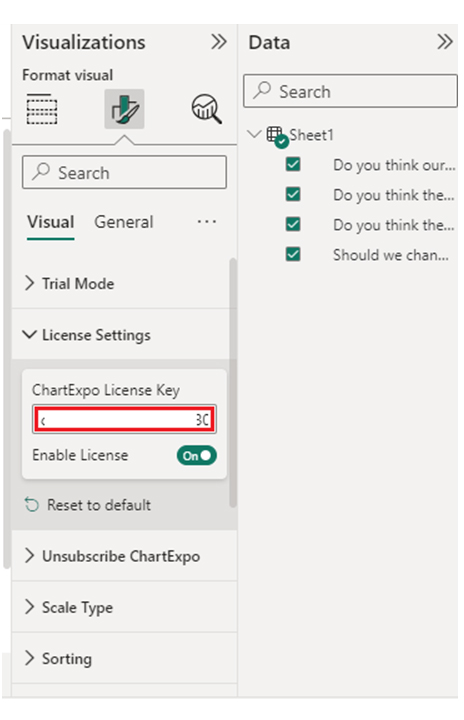Select the Format visual paintbrush icon

coord(124,109)
